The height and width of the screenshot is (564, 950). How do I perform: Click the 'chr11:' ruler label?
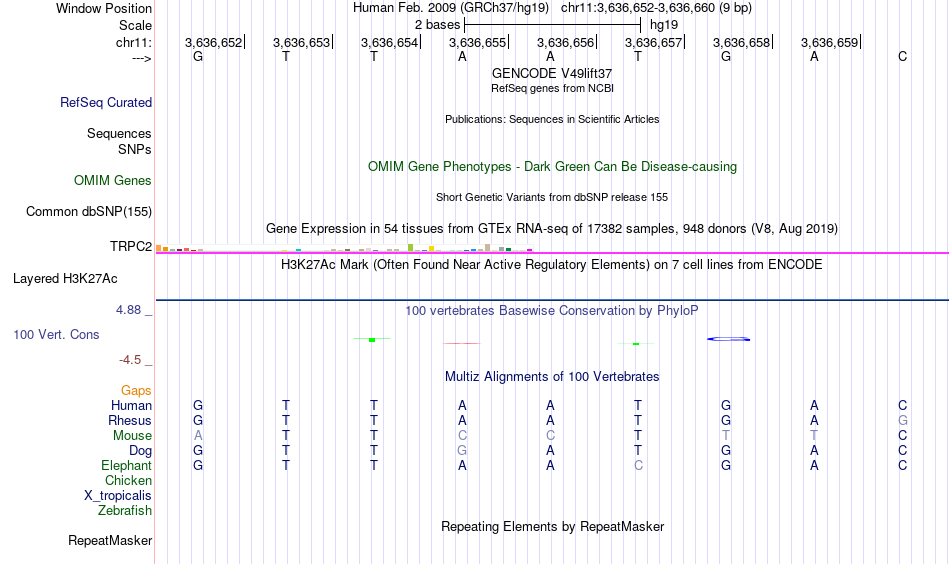134,42
